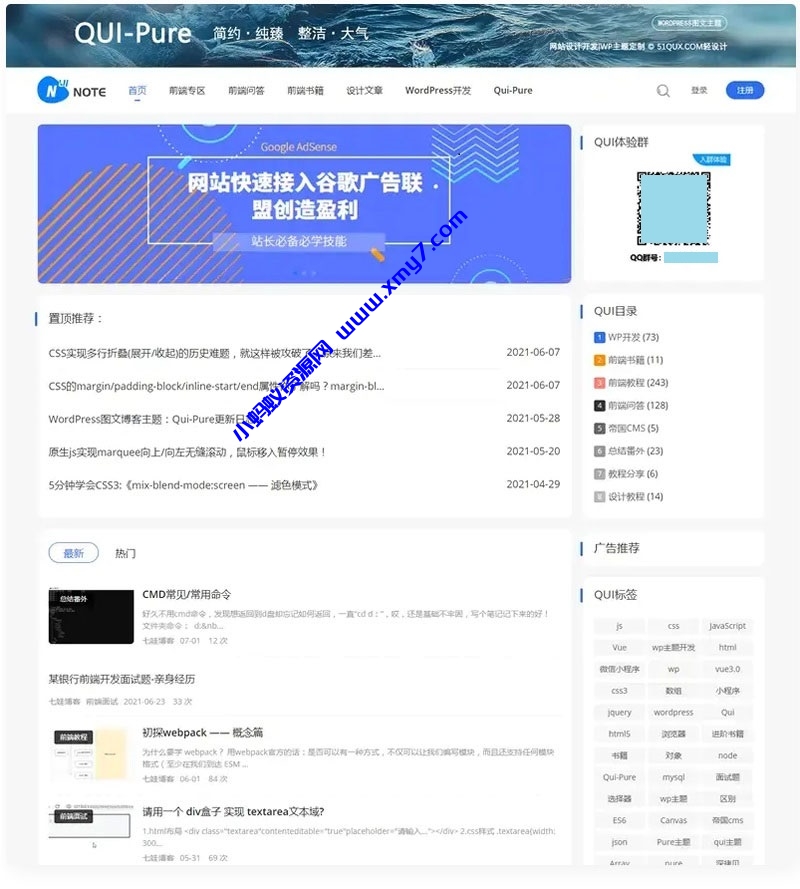Click the CMD命令 article thumbnail image
Image resolution: width=800 pixels, height=889 pixels.
pos(92,617)
